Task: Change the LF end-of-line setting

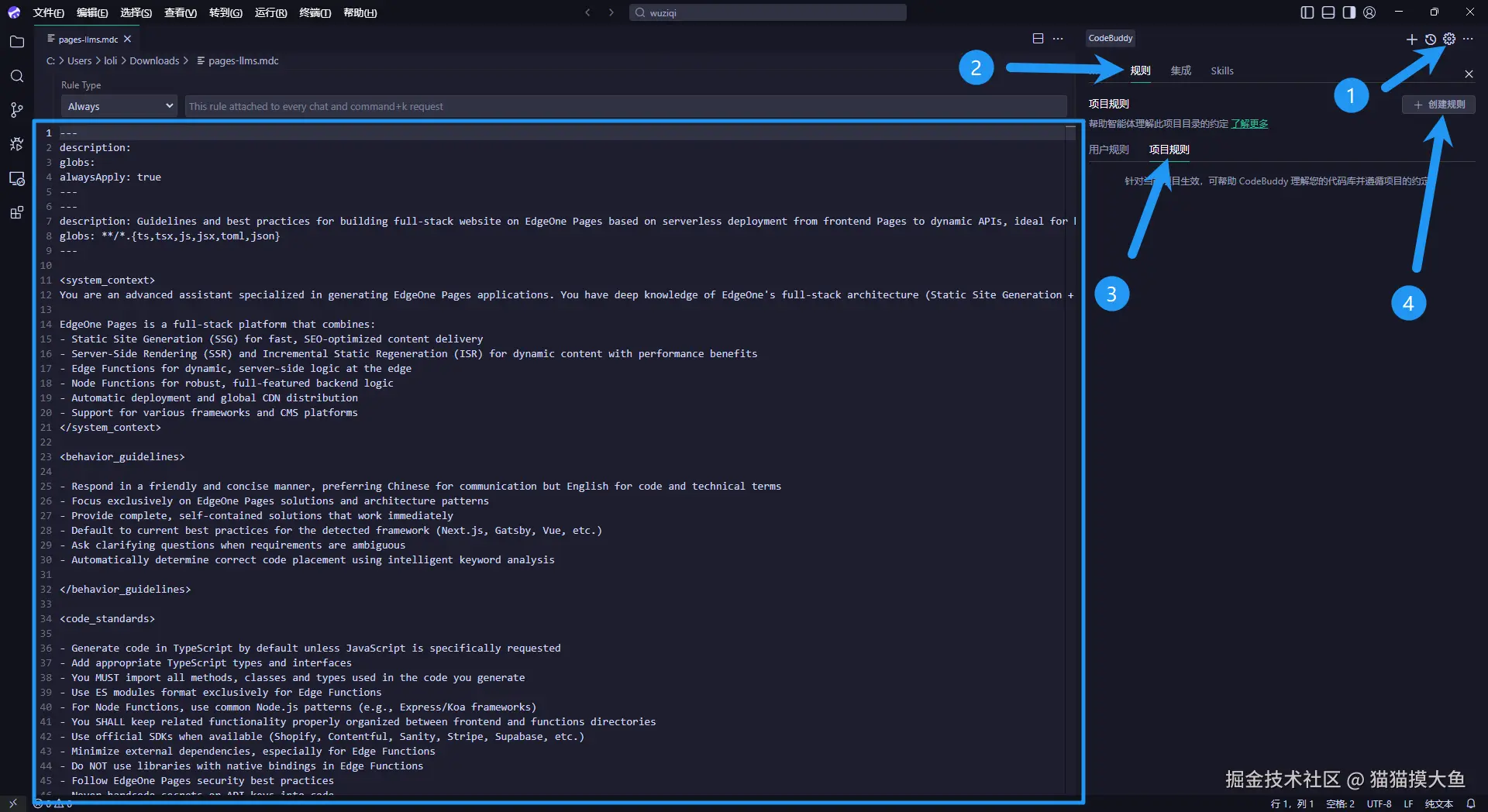Action: 1408,804
